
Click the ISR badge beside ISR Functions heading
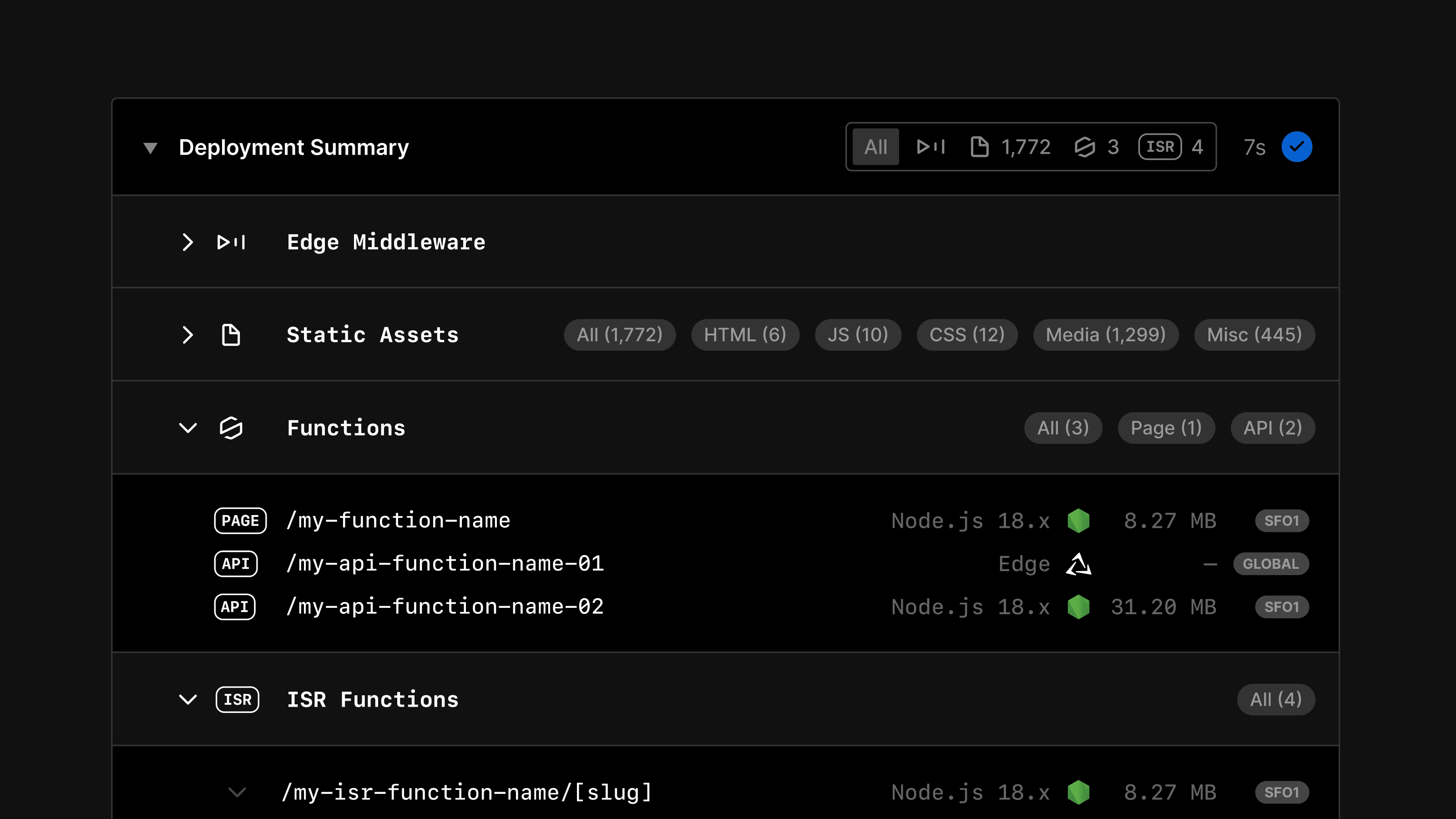tap(238, 700)
